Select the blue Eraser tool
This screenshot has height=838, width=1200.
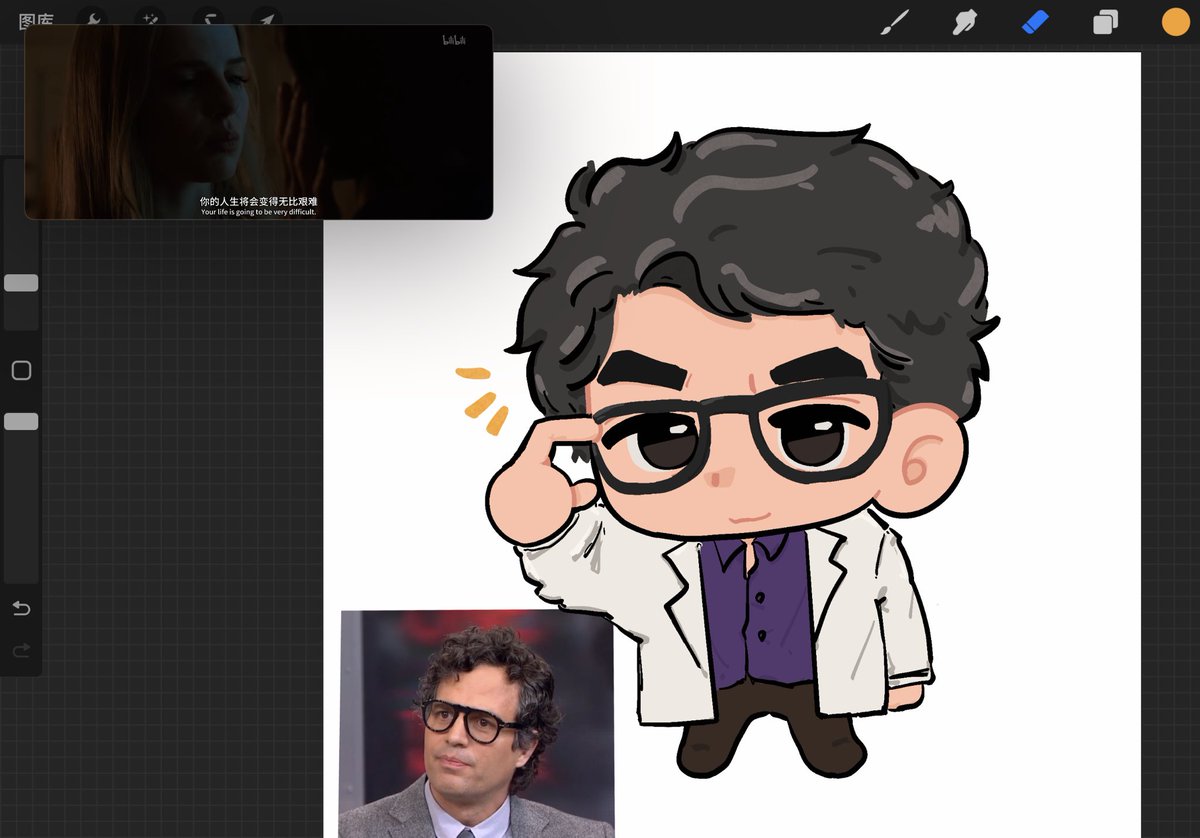pos(1035,22)
